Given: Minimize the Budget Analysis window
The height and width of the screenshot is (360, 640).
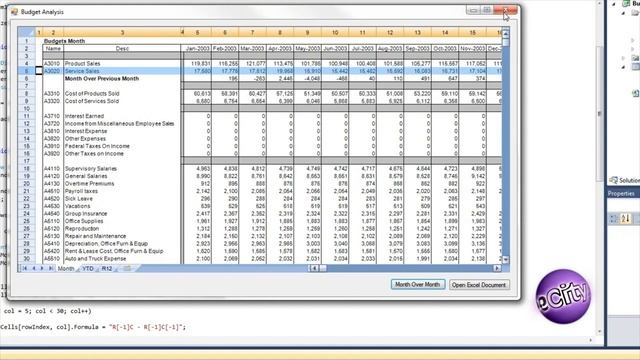Looking at the screenshot, I should click(473, 10).
